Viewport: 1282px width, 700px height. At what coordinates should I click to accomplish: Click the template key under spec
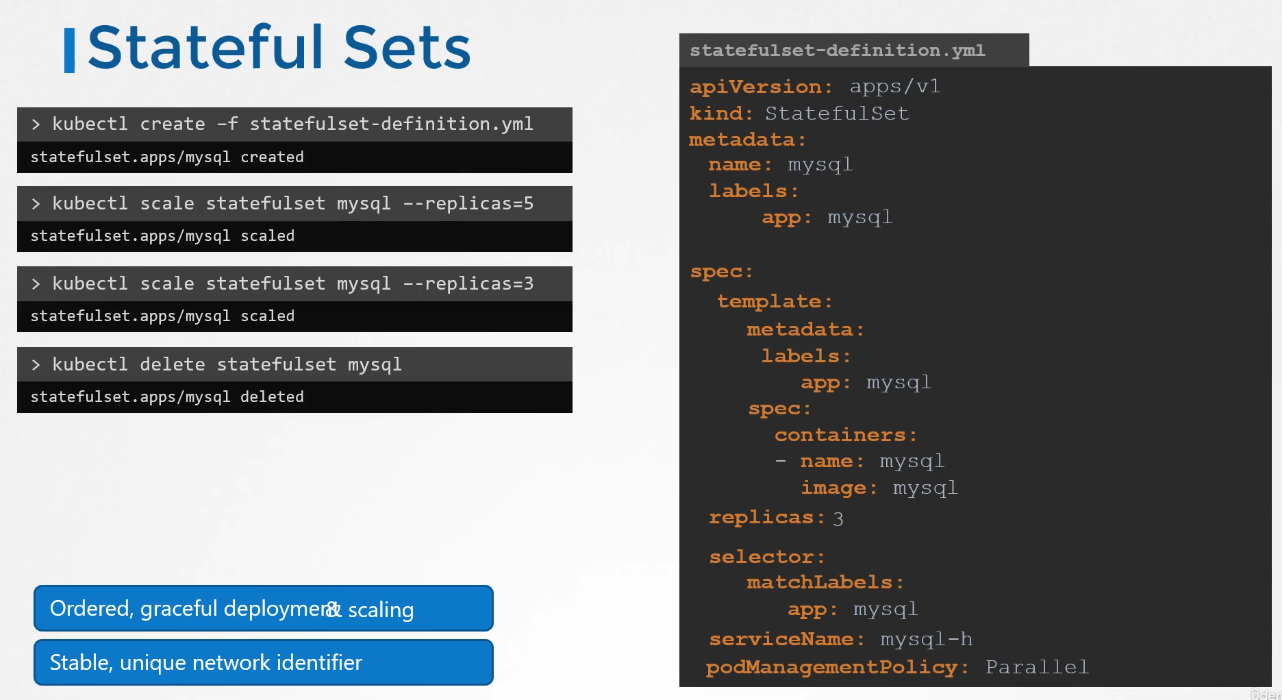click(774, 301)
